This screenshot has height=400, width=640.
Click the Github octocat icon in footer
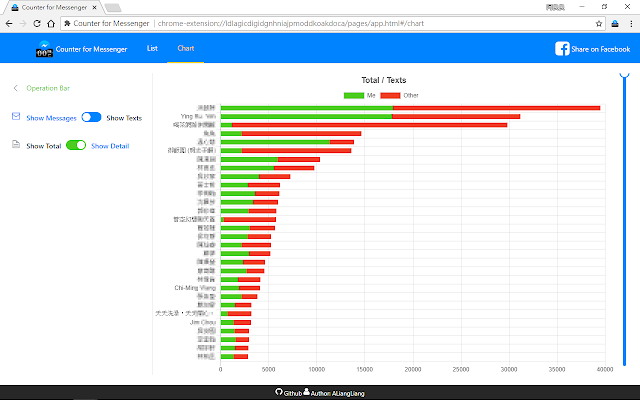[x=279, y=392]
